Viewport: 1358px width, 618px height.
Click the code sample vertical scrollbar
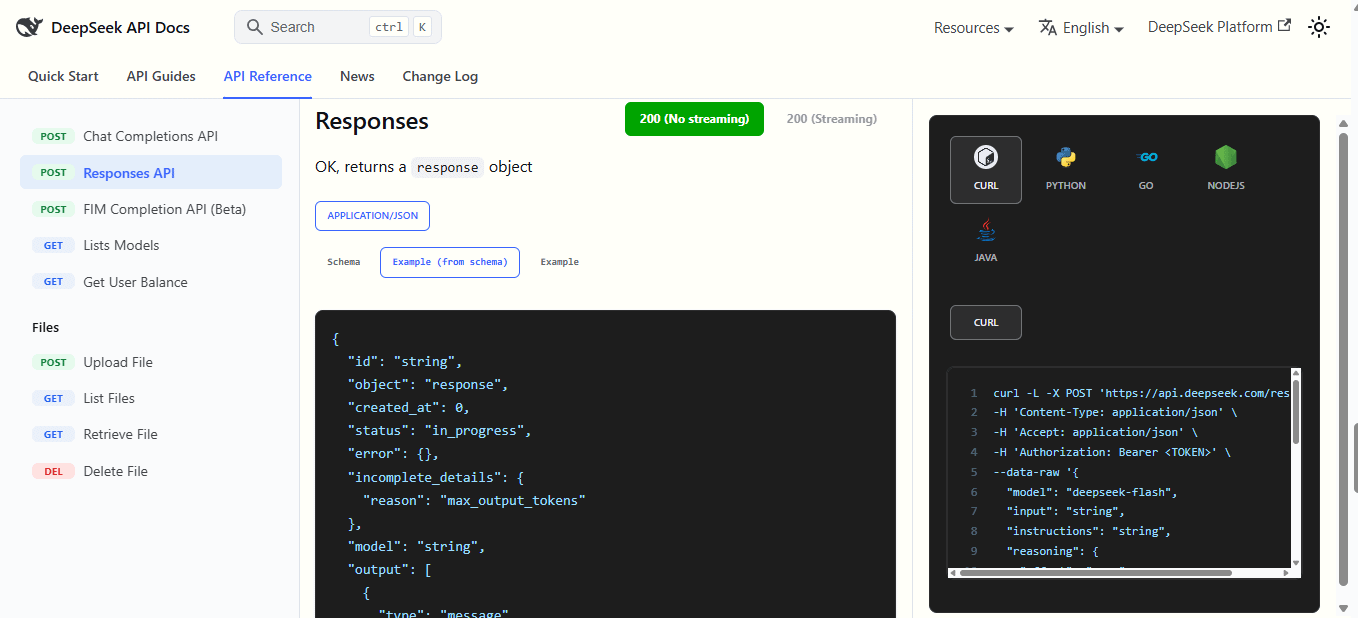(1296, 410)
